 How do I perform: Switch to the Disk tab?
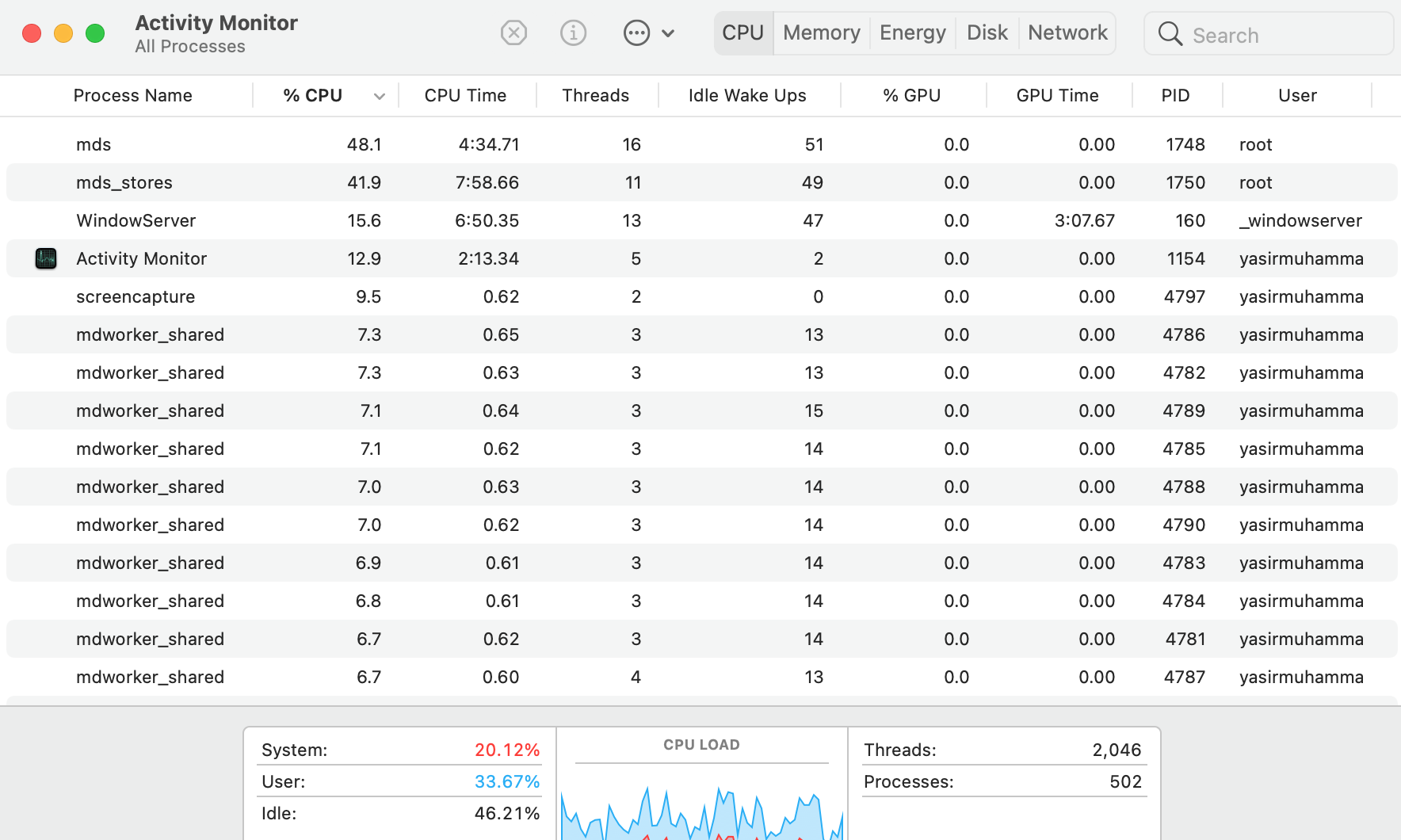pyautogui.click(x=987, y=33)
